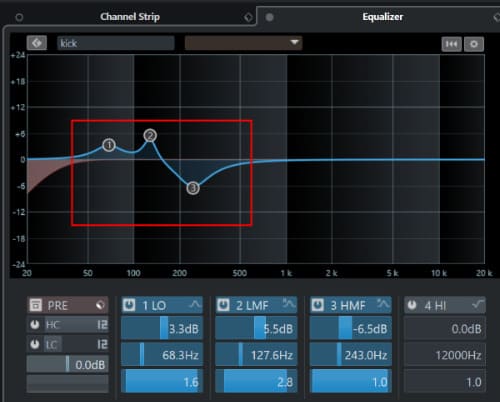
Task: Open the band 2 LMF filter type icon
Action: pyautogui.click(x=289, y=304)
